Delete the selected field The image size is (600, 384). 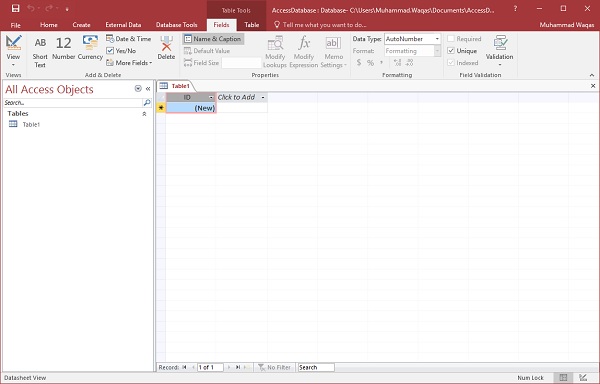pyautogui.click(x=166, y=48)
